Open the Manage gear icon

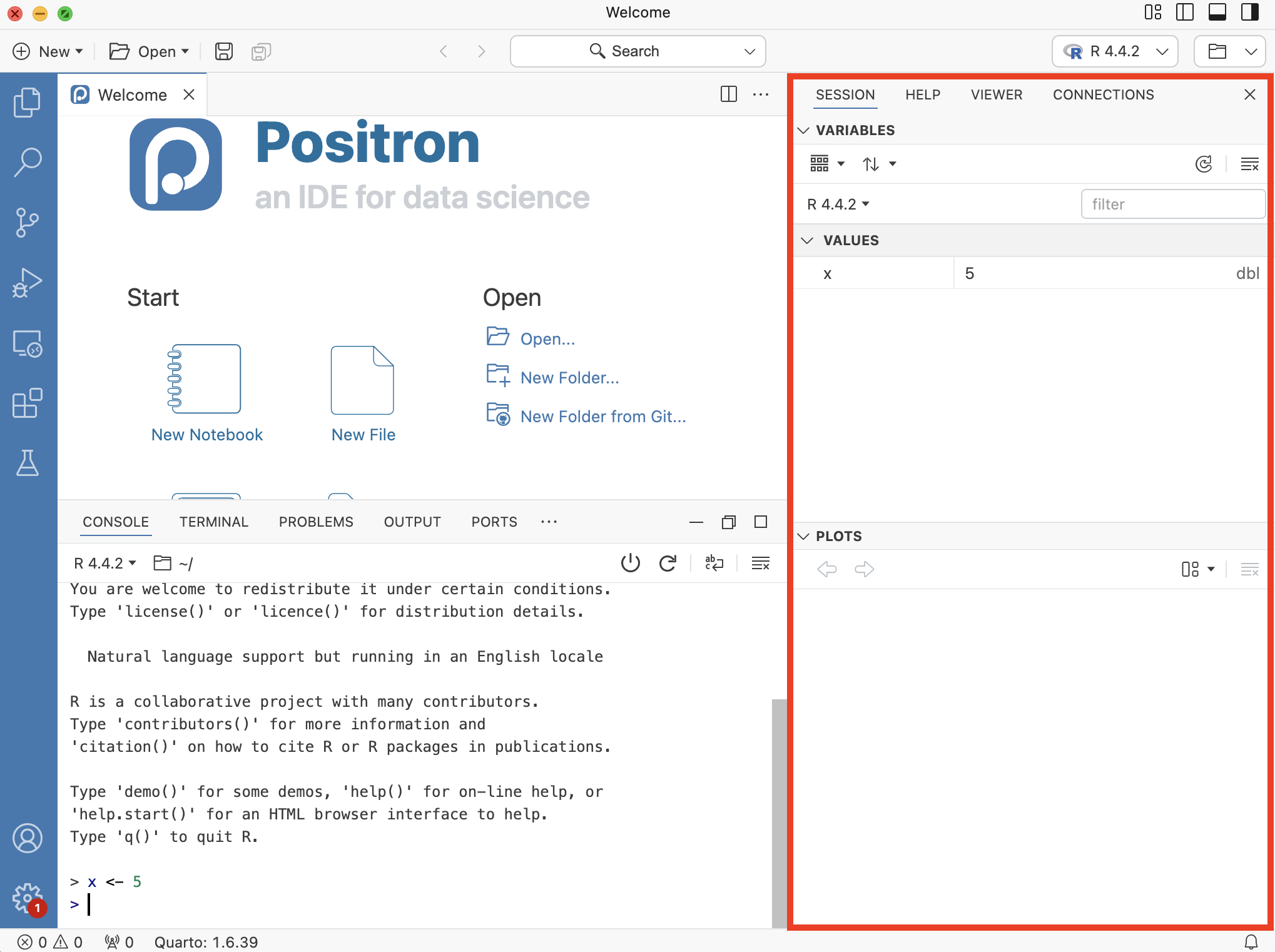coord(28,898)
